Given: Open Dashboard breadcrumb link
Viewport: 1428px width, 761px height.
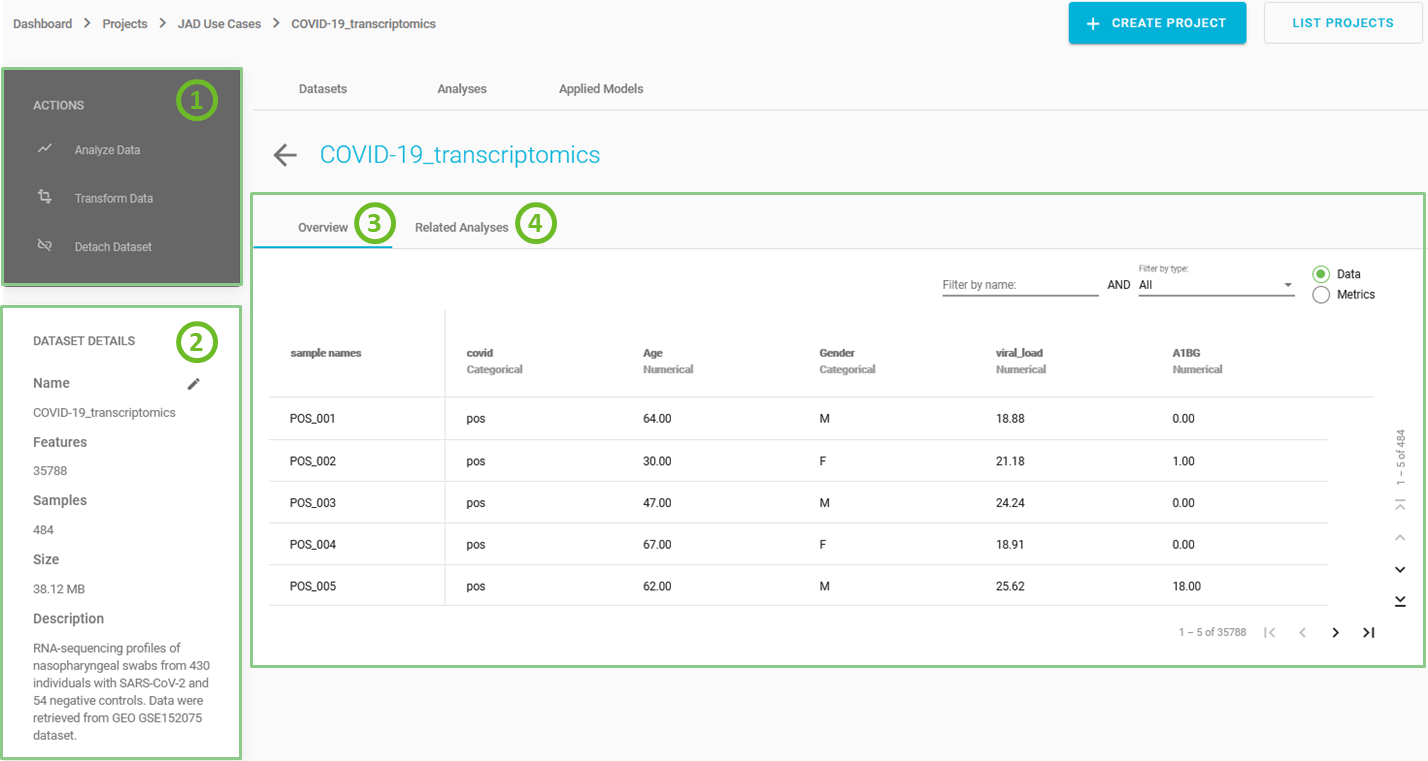Looking at the screenshot, I should pos(42,24).
